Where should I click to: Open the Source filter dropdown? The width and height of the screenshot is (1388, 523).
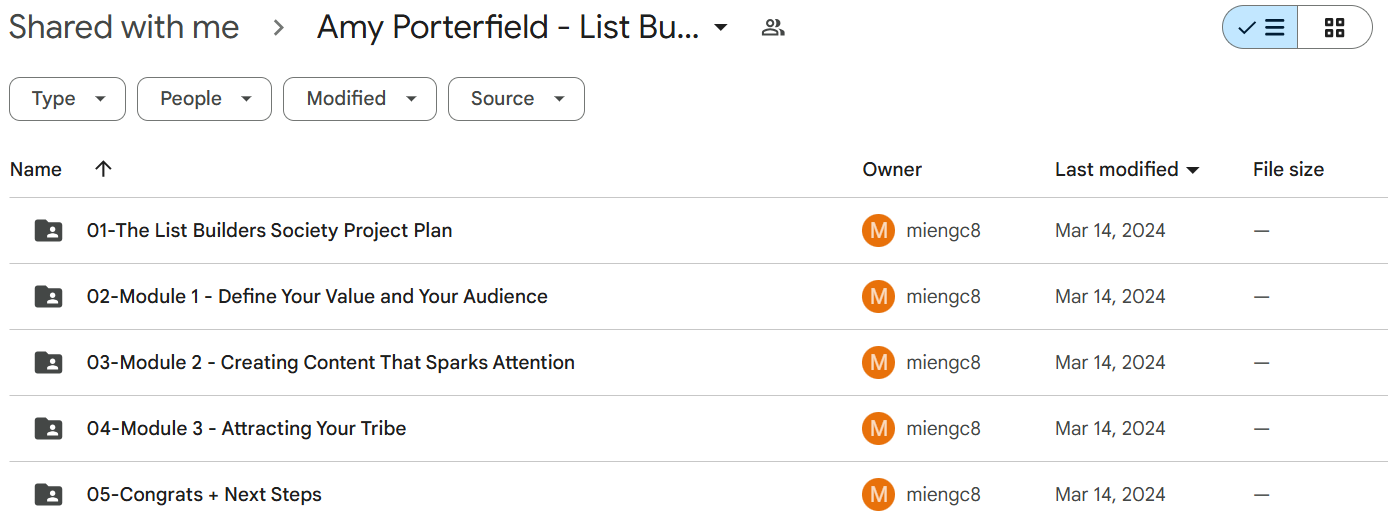coord(516,99)
